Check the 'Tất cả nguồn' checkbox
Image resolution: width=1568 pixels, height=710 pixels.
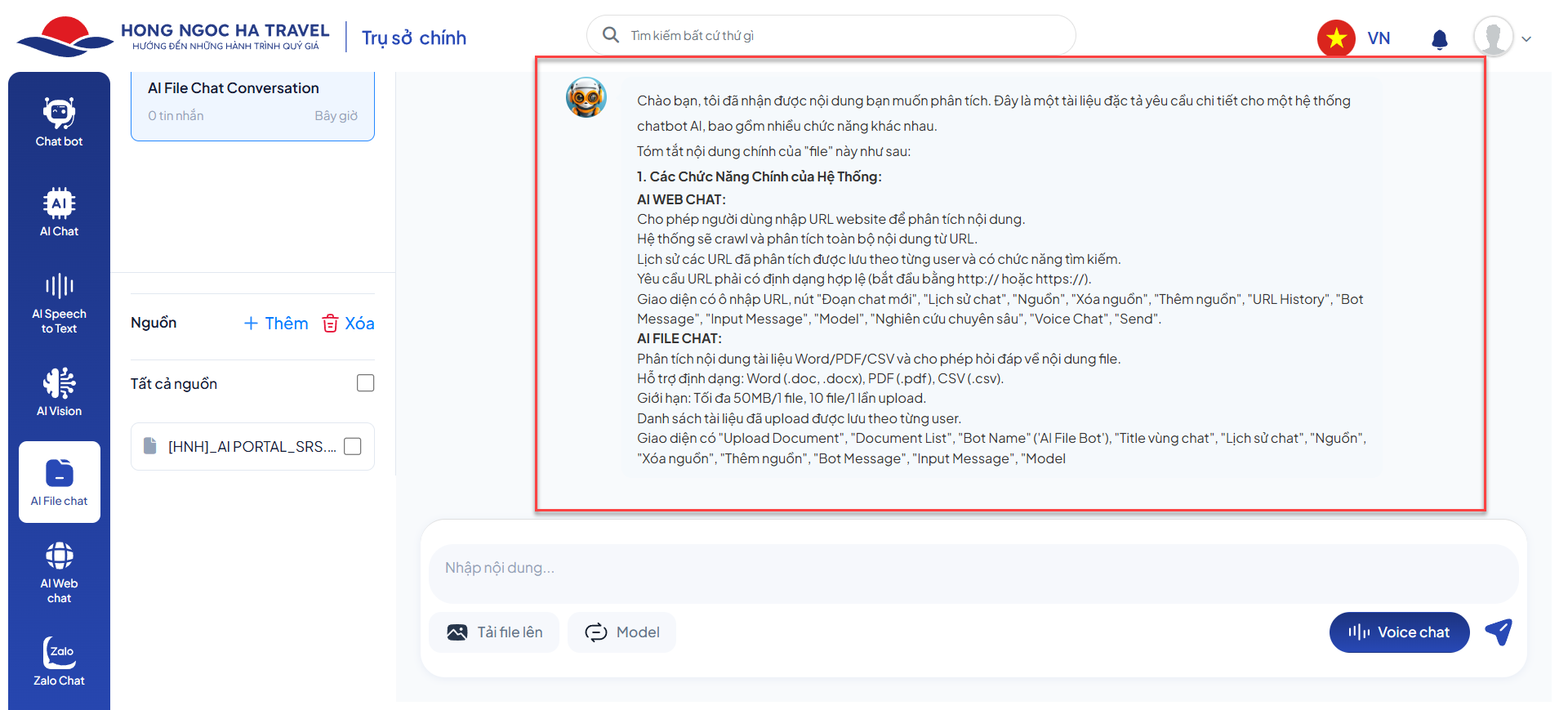(x=365, y=383)
